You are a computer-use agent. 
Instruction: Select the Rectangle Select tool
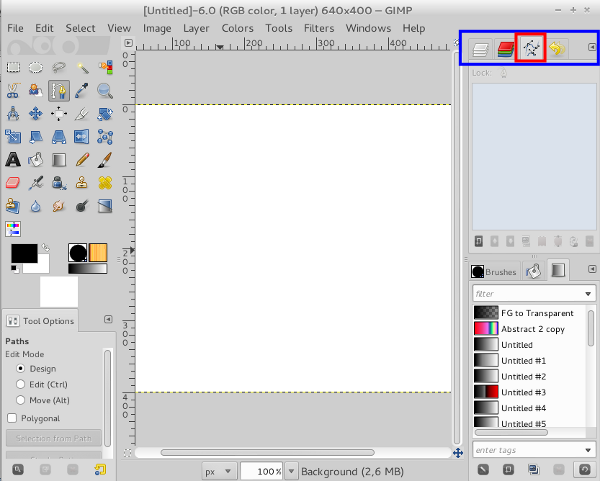click(x=13, y=68)
